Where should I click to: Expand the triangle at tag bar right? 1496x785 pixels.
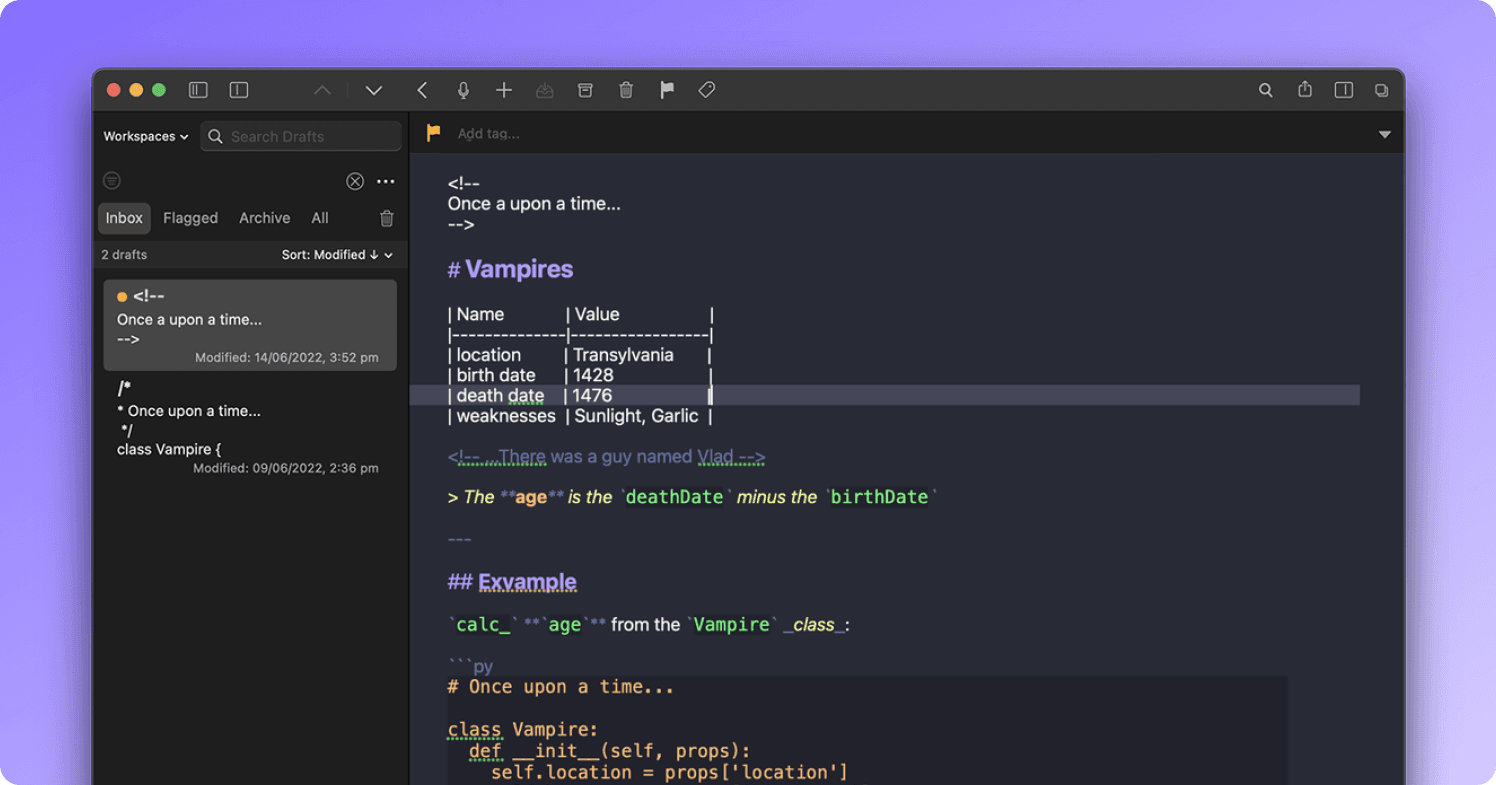(x=1384, y=134)
